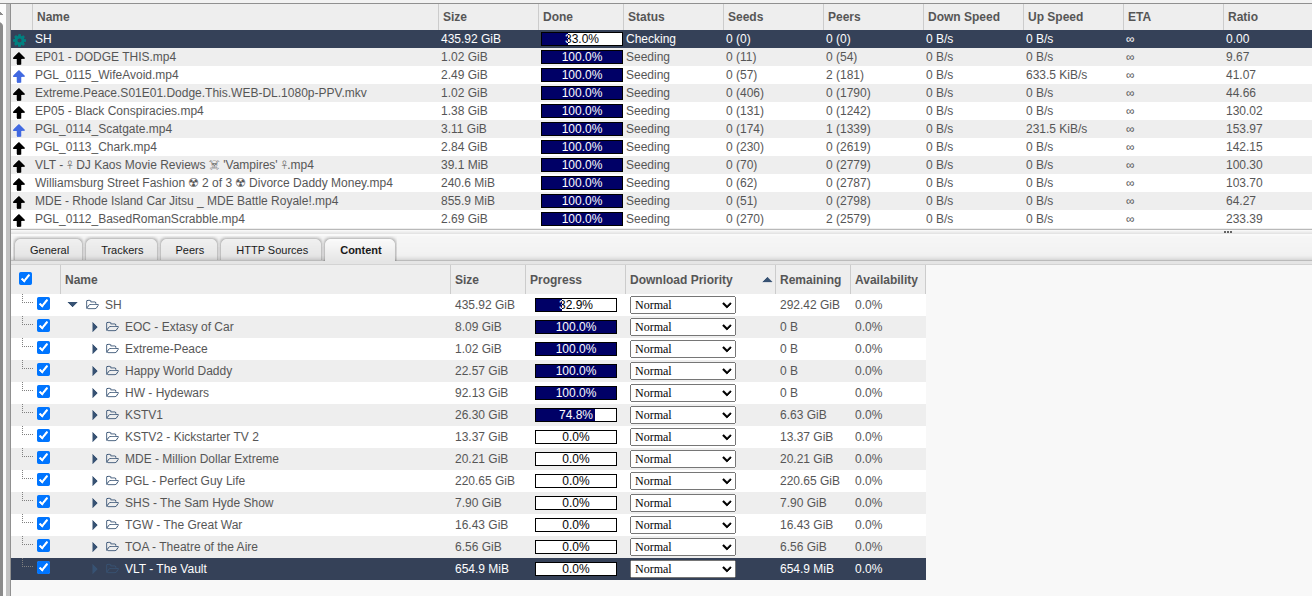Click the folder icon for MDE - Million Dollar Extreme
This screenshot has height=596, width=1312.
click(x=112, y=459)
